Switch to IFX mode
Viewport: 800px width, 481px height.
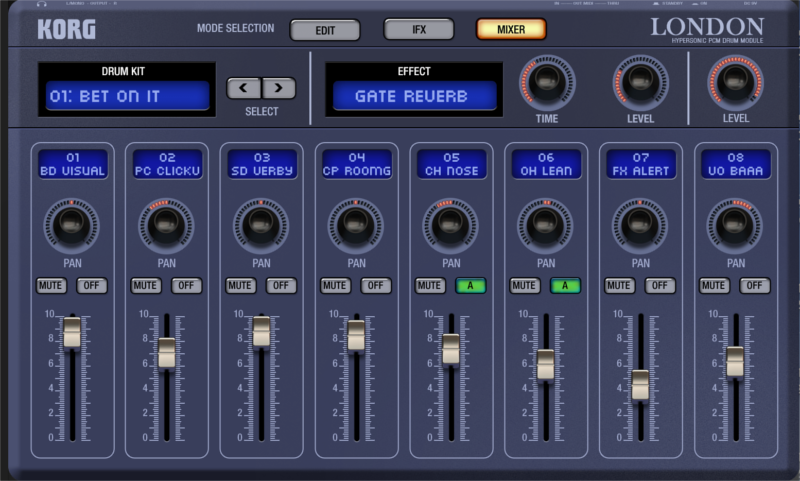[419, 30]
